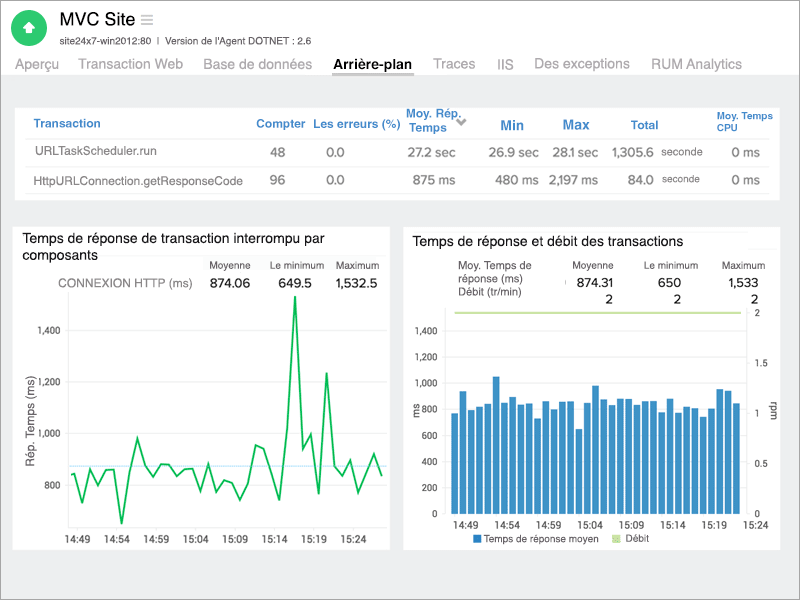The height and width of the screenshot is (600, 800).
Task: Sort table by Transaction column header
Action: click(x=67, y=123)
